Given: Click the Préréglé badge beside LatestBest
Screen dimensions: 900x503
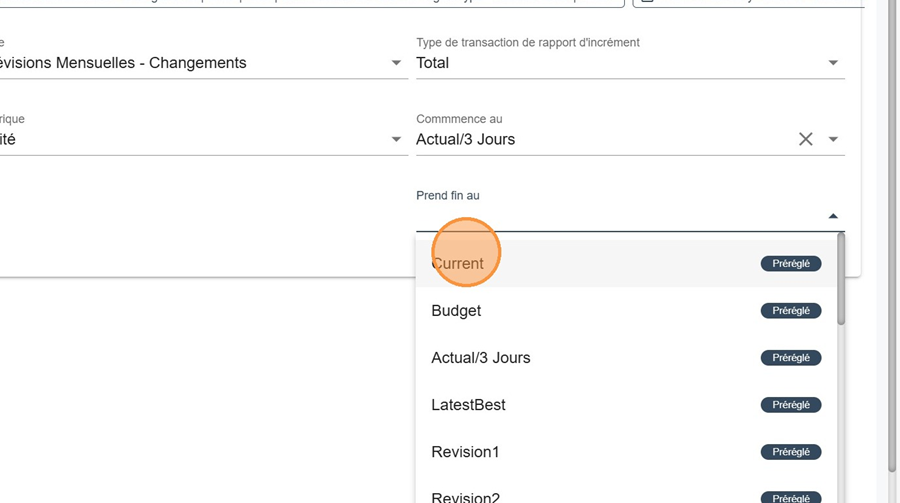Looking at the screenshot, I should (791, 405).
